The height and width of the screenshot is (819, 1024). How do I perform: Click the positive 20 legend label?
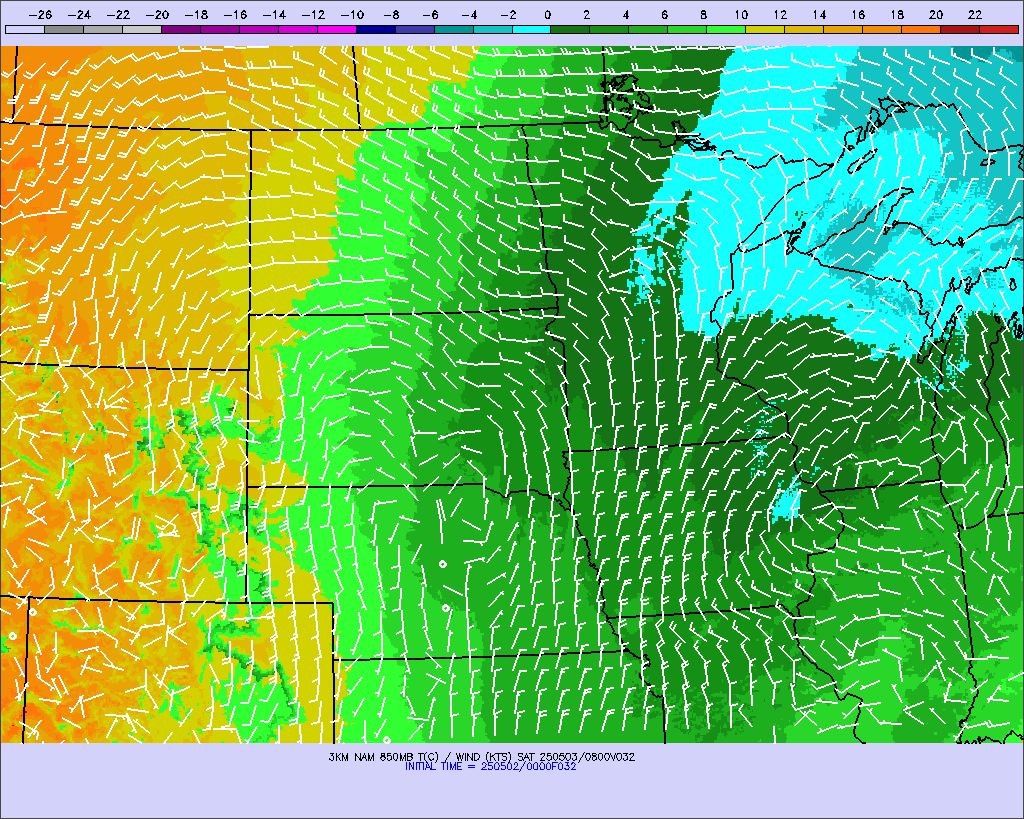pyautogui.click(x=936, y=14)
